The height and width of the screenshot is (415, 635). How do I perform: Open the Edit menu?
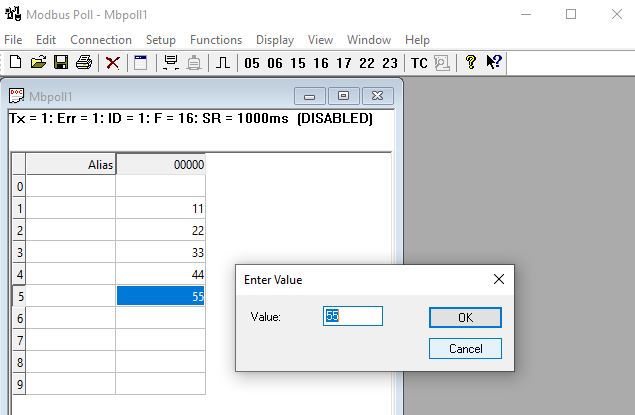tap(46, 40)
